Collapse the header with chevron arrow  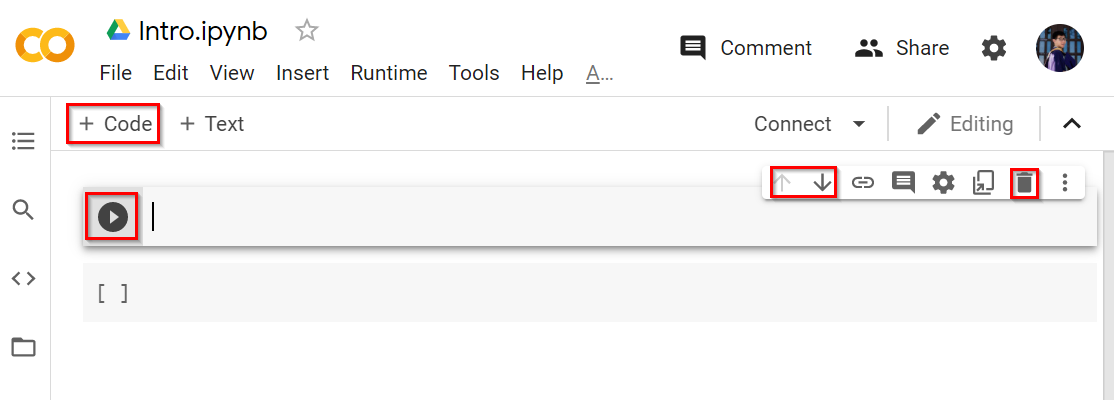pyautogui.click(x=1071, y=124)
